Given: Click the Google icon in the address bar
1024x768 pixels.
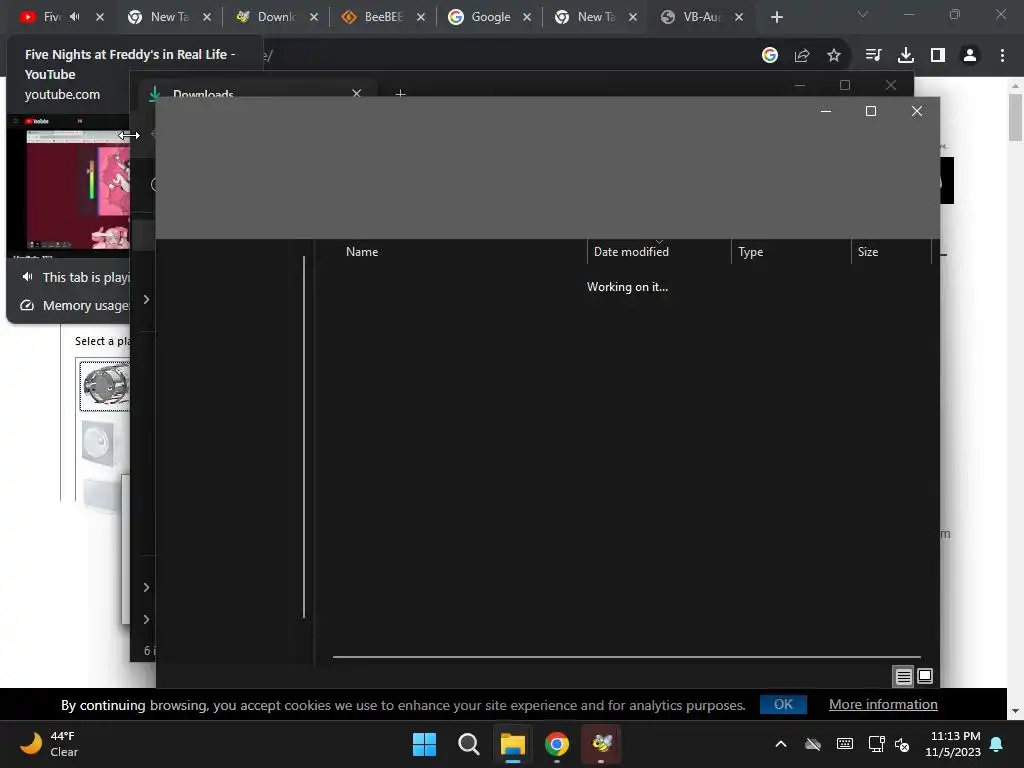Looking at the screenshot, I should 770,56.
